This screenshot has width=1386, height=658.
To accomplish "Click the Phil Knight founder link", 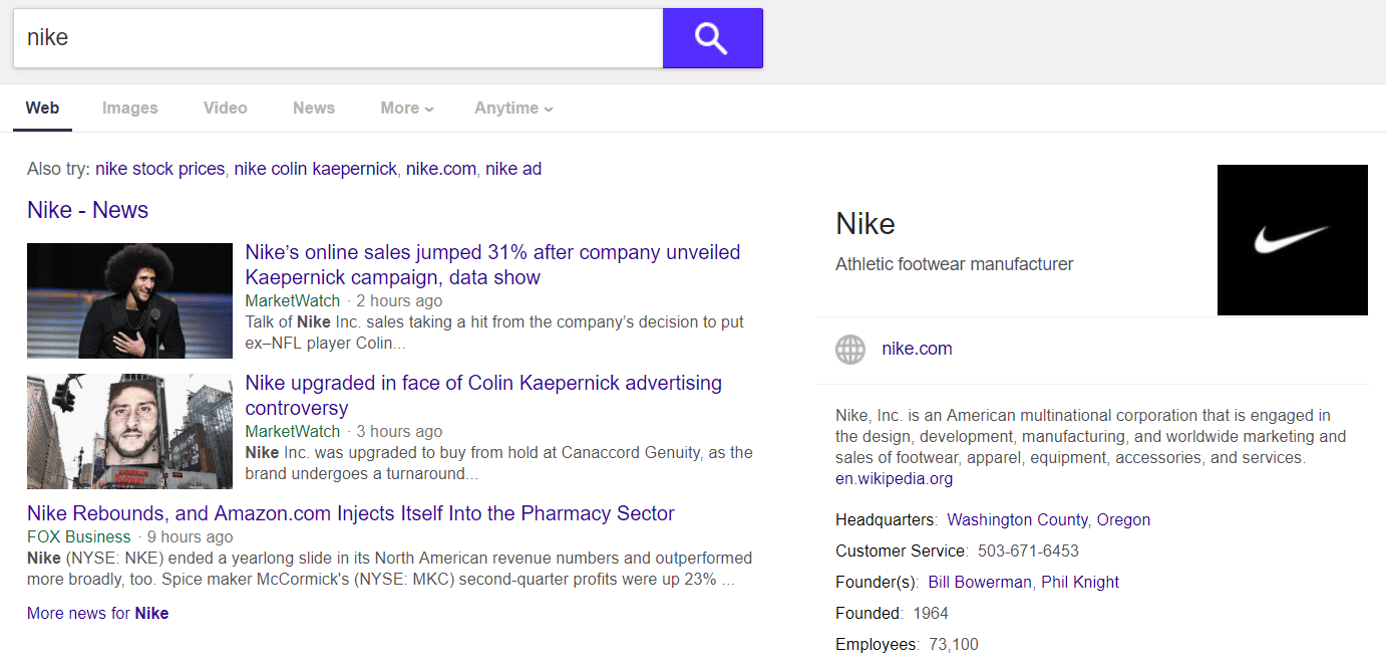I will coord(1080,582).
